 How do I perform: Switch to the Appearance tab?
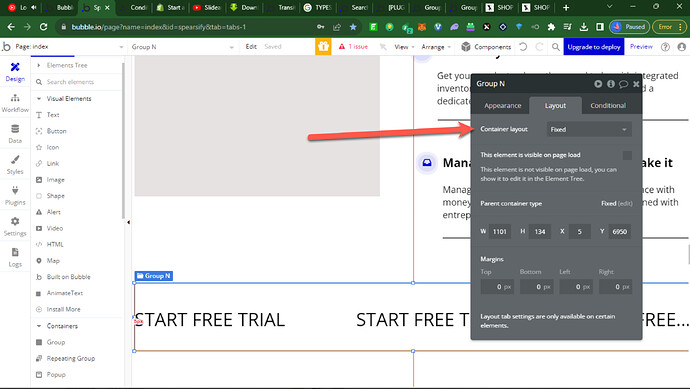click(503, 106)
